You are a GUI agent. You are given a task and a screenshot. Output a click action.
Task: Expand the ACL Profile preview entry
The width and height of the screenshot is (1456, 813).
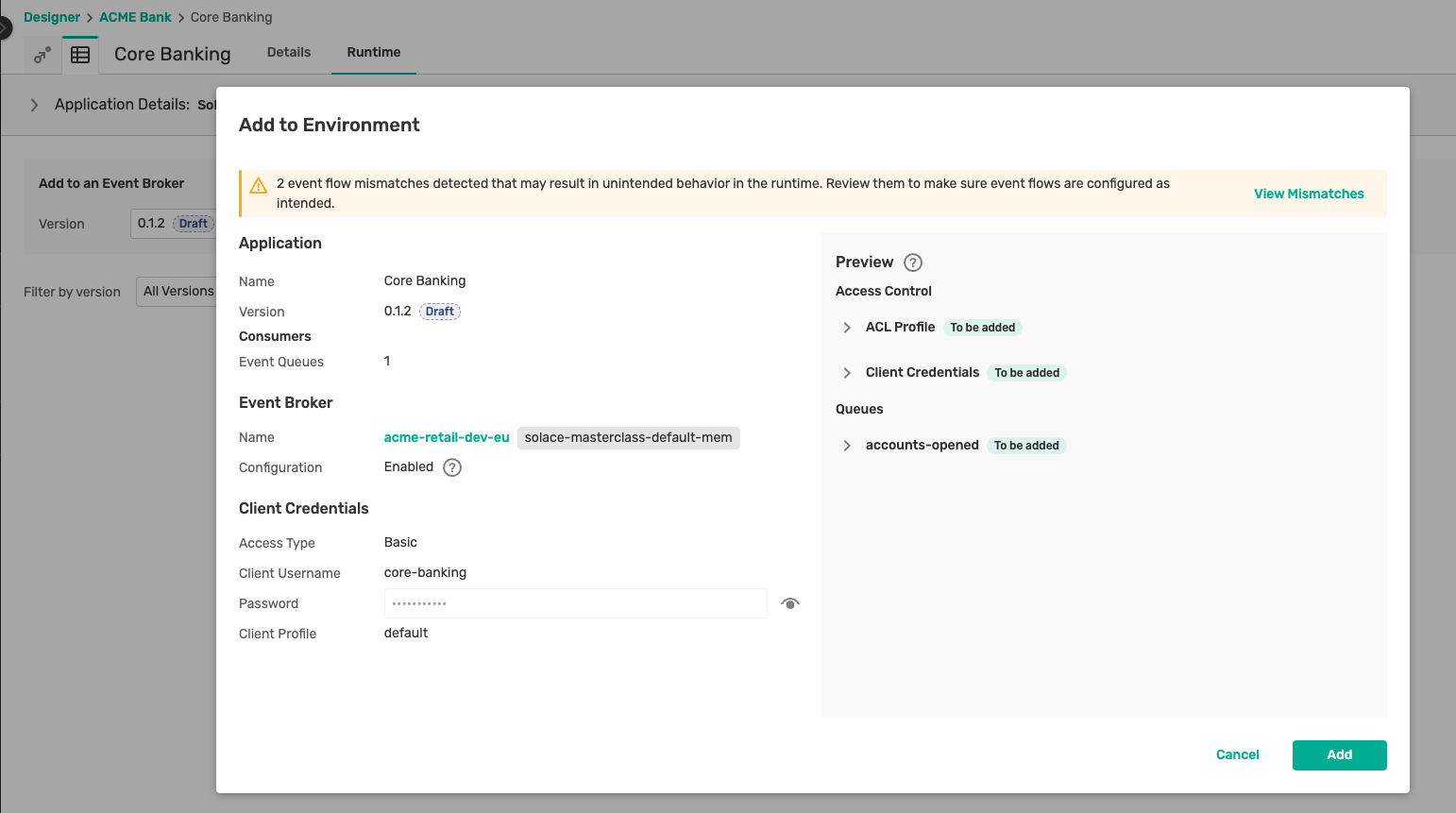tap(847, 327)
